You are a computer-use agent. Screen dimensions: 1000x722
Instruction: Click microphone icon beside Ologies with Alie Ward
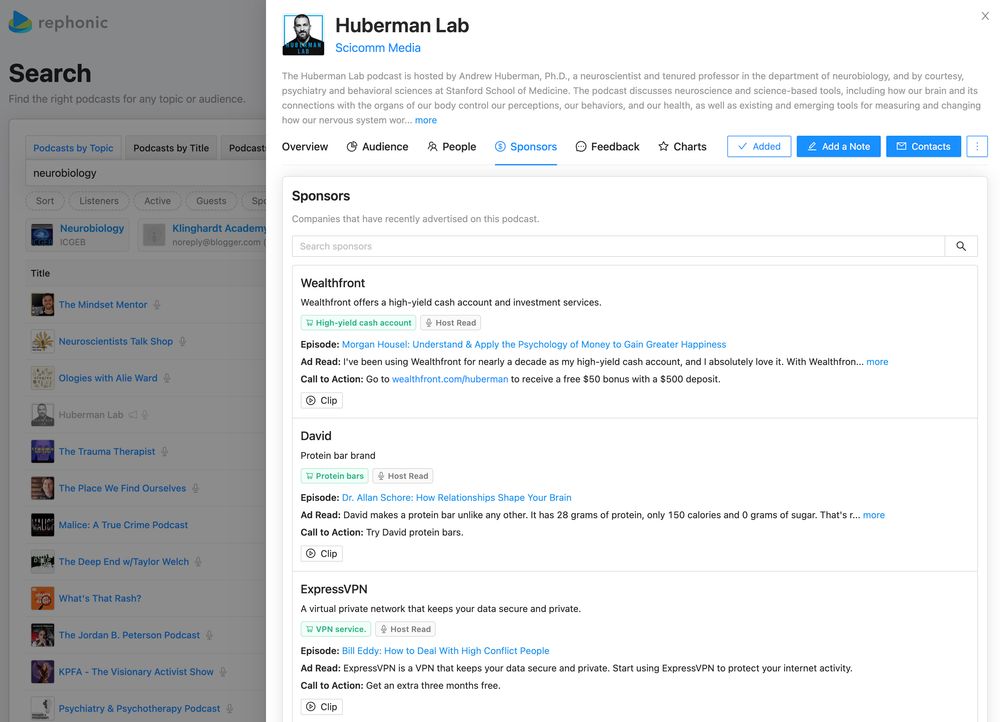(167, 378)
